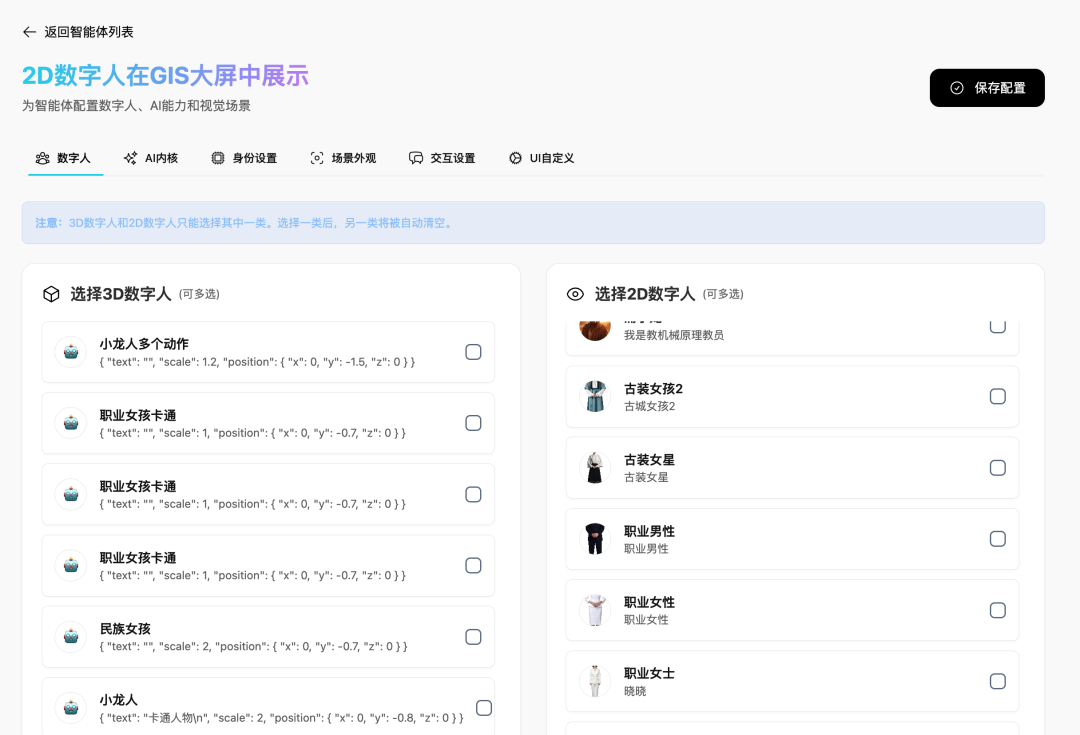Switch to the UI自定义 tab
This screenshot has width=1080, height=735.
tap(541, 158)
